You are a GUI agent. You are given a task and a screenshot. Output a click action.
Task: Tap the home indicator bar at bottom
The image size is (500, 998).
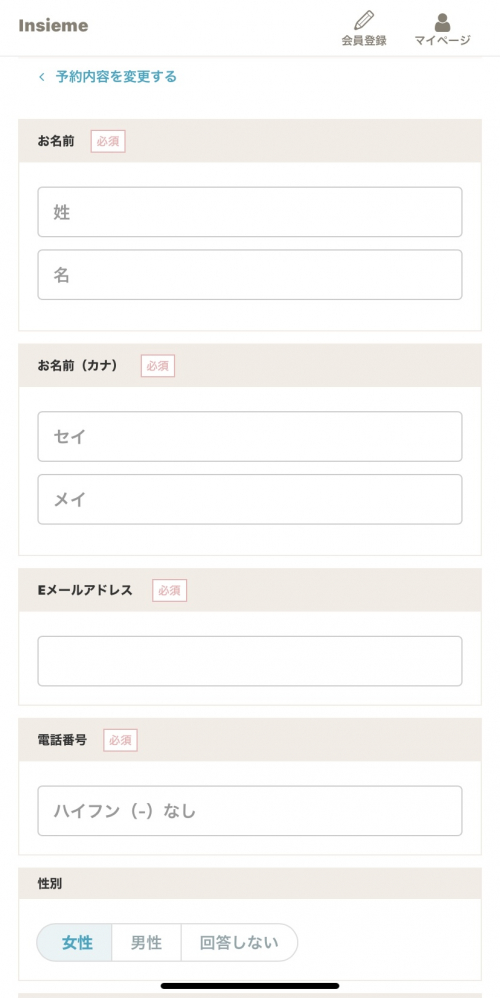coord(250,986)
